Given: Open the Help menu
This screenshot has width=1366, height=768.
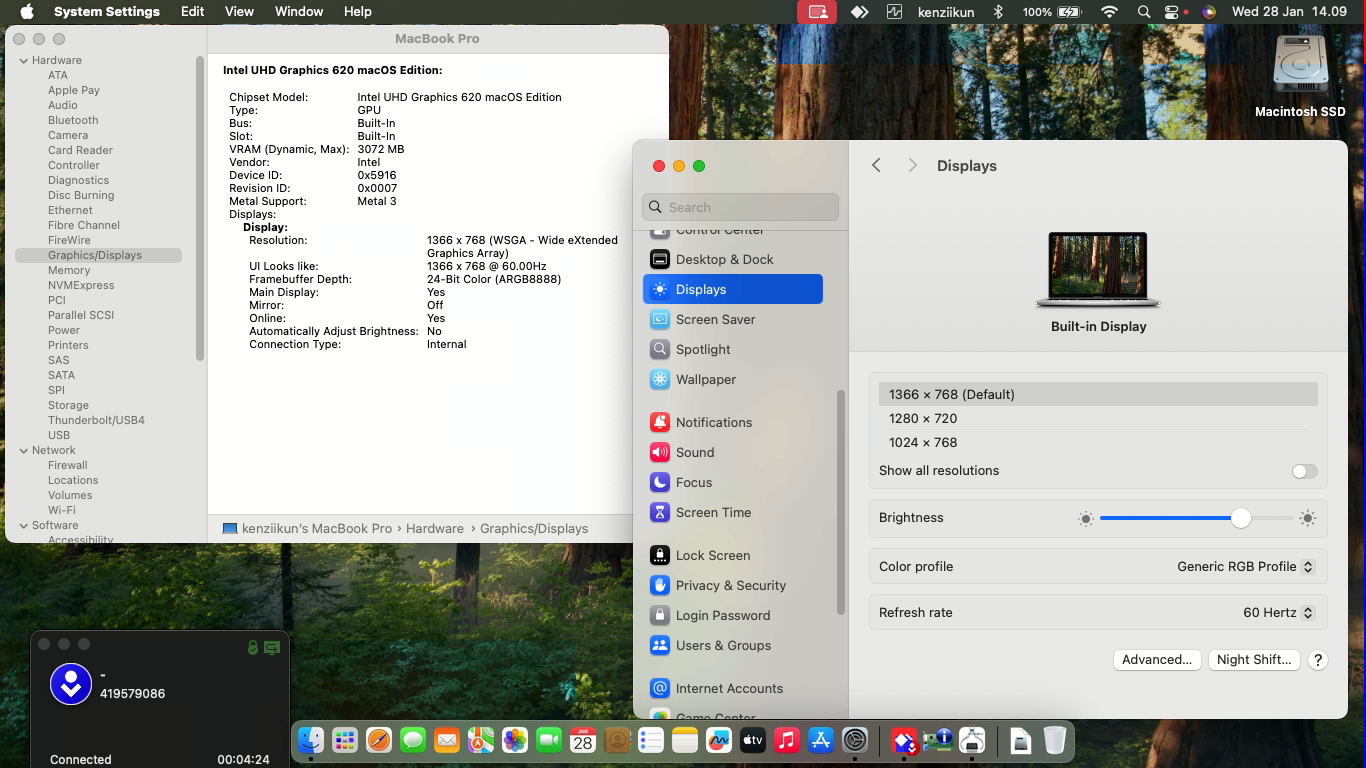Looking at the screenshot, I should tap(357, 12).
